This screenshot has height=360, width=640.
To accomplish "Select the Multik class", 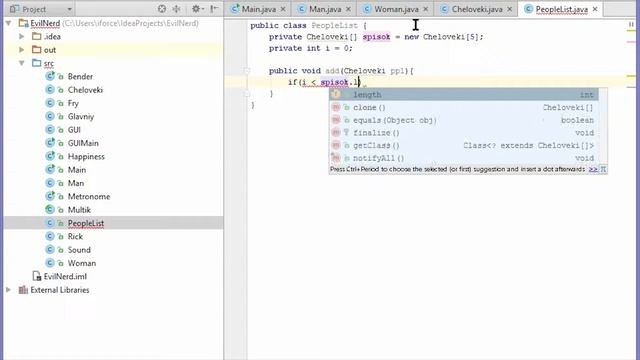I will 79,210.
